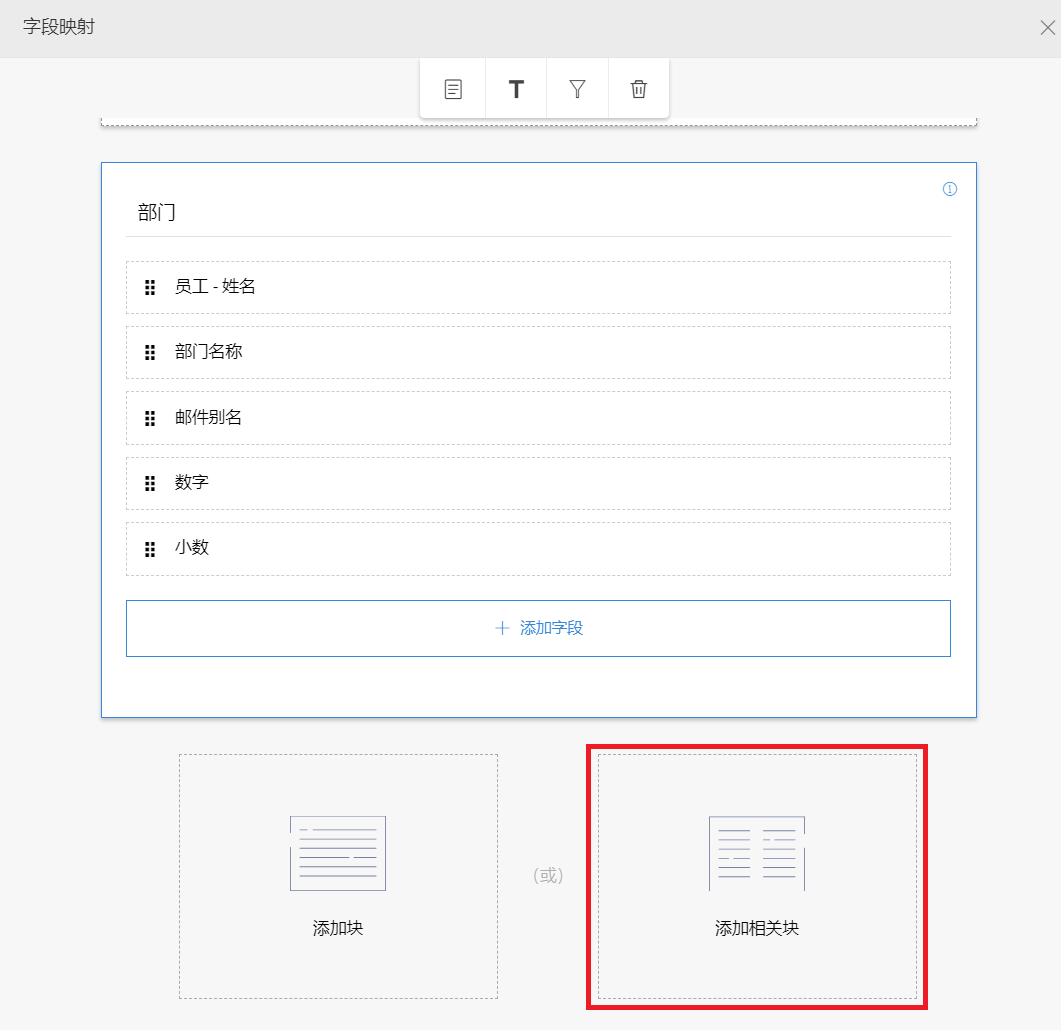
Task: Click the info icon in 部门 block
Action: 950,189
